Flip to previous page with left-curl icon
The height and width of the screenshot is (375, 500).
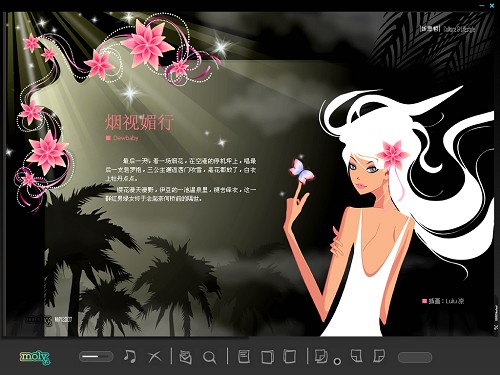pyautogui.click(x=357, y=356)
